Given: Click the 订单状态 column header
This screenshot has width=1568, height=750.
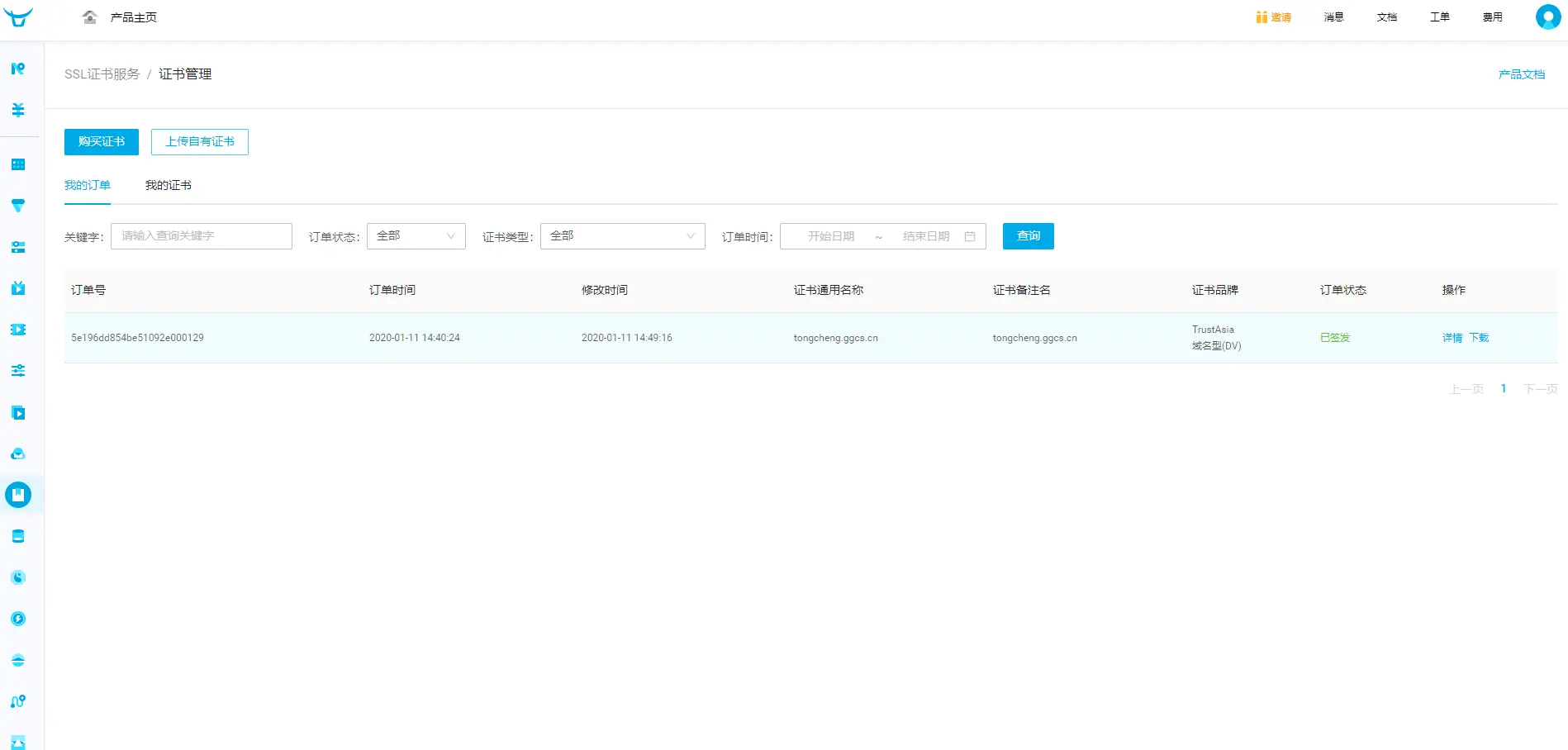Looking at the screenshot, I should tap(1343, 290).
